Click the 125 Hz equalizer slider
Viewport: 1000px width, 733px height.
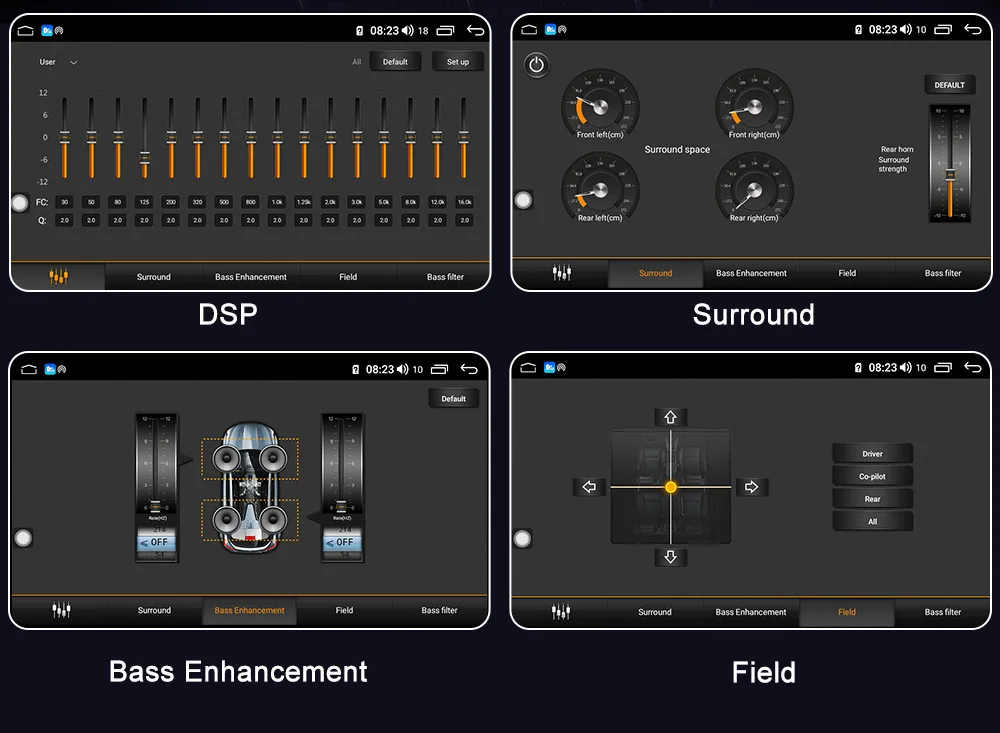145,138
